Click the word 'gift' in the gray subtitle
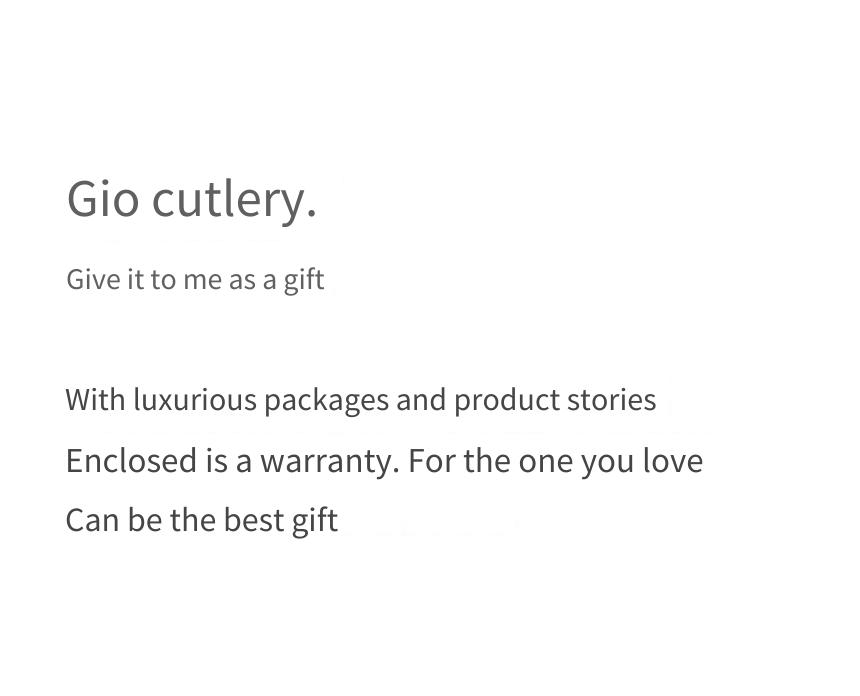860x696 pixels. tap(304, 280)
